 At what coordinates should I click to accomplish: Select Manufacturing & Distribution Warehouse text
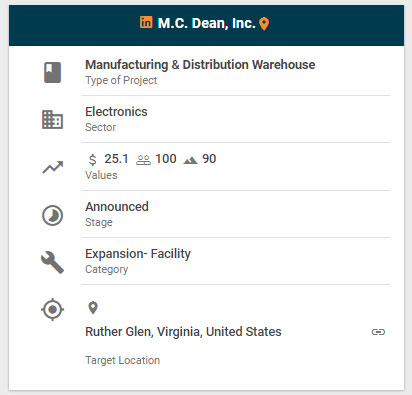pos(200,65)
